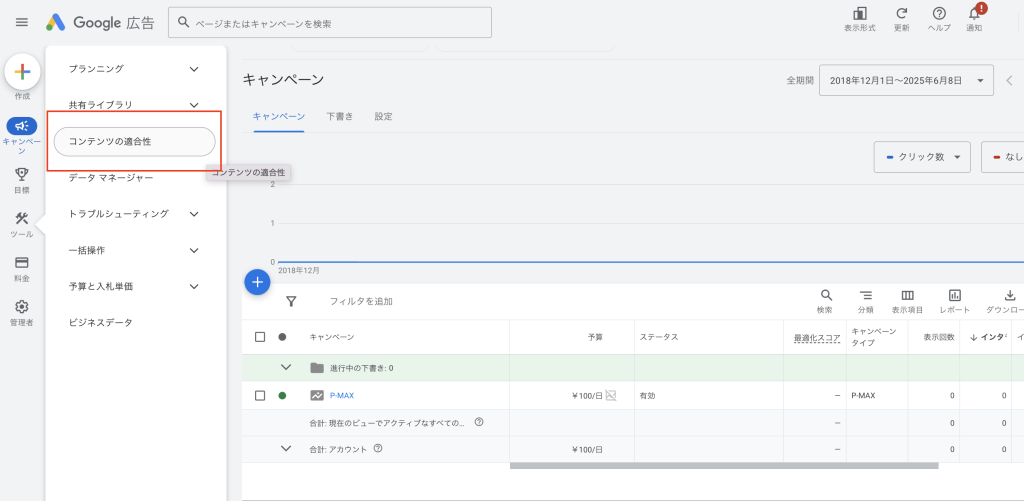Click the 表示項目 columns icon
Screen dimensions: 1024x501
tap(908, 296)
